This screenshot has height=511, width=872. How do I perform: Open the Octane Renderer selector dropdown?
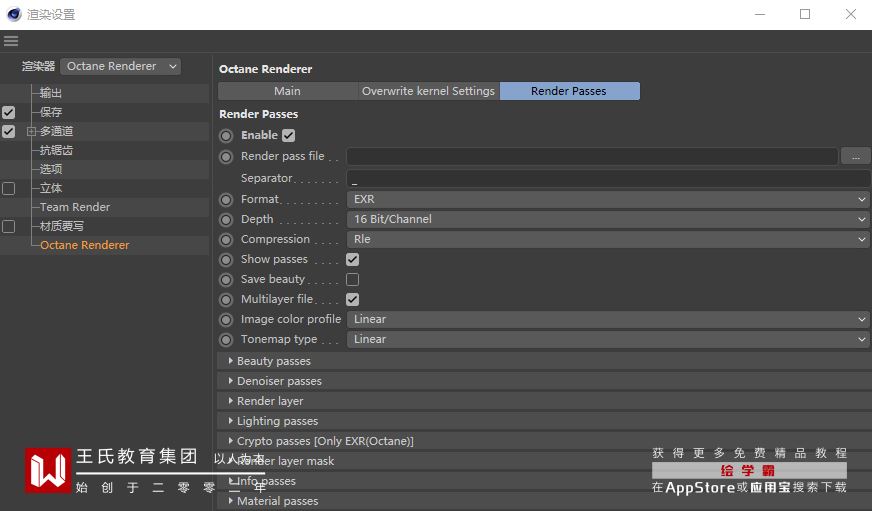pos(121,66)
